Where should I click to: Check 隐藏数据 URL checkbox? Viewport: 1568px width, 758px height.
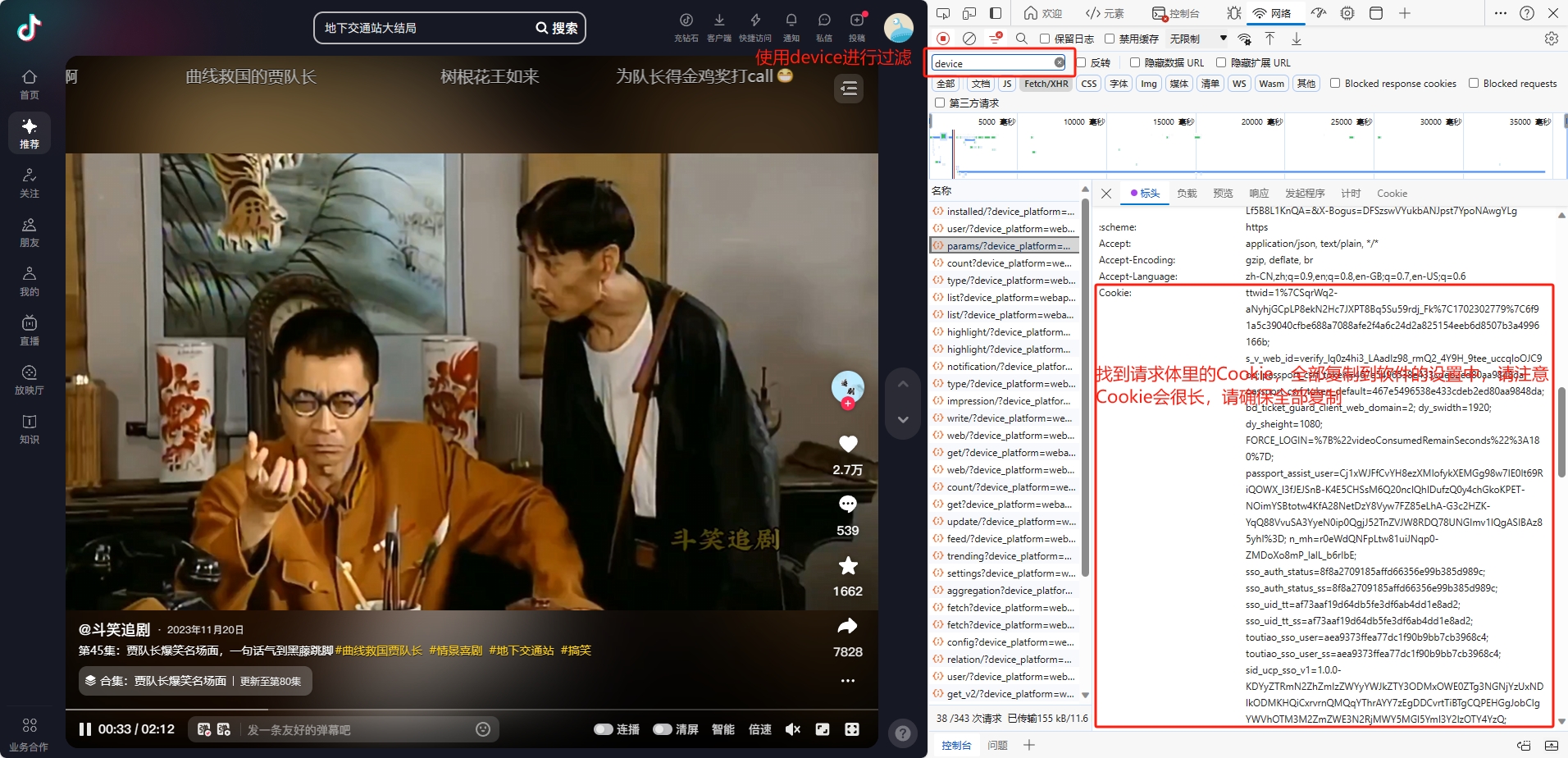1135,62
